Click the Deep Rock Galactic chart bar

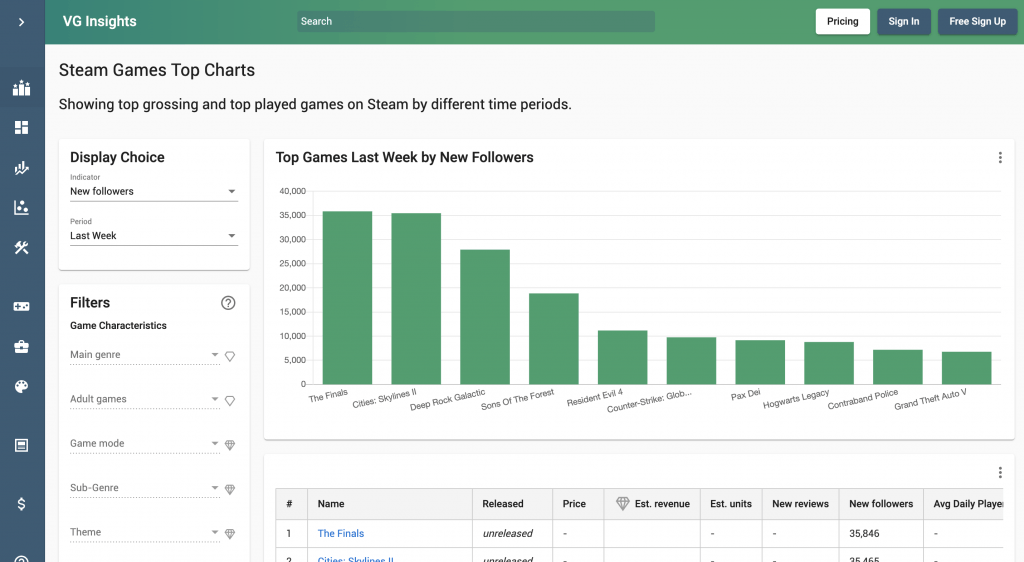click(485, 317)
